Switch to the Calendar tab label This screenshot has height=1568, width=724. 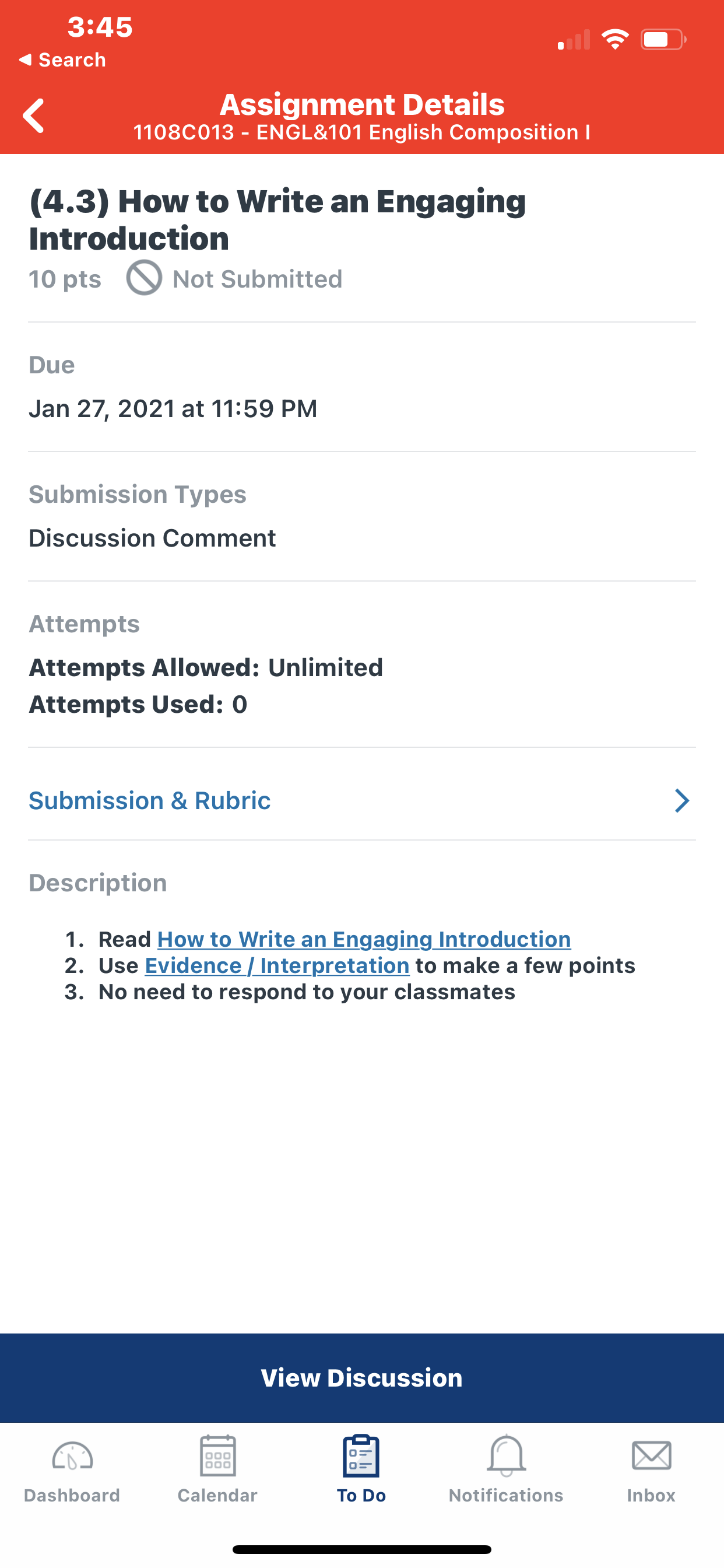click(x=218, y=1496)
